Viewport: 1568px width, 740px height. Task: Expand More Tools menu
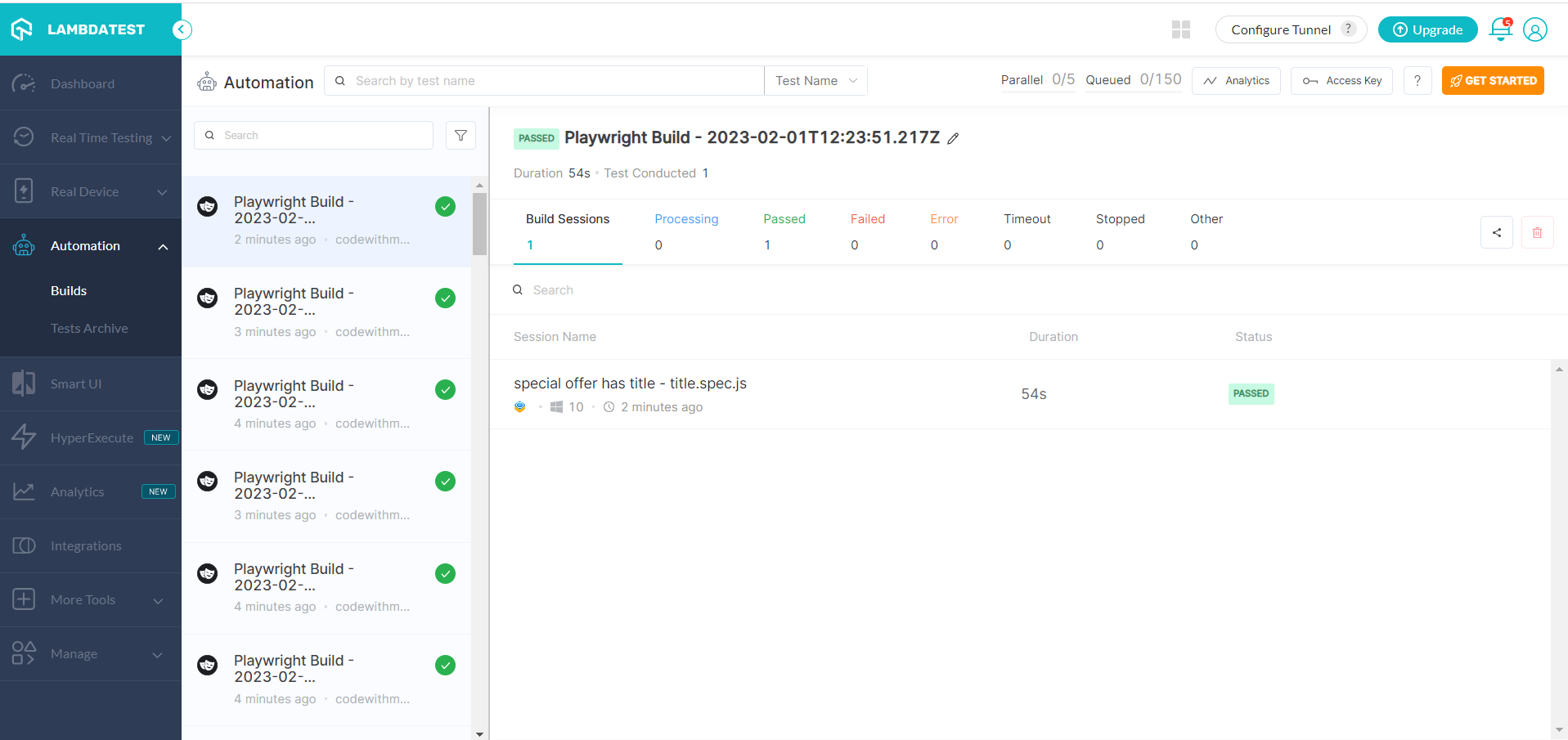(x=158, y=600)
